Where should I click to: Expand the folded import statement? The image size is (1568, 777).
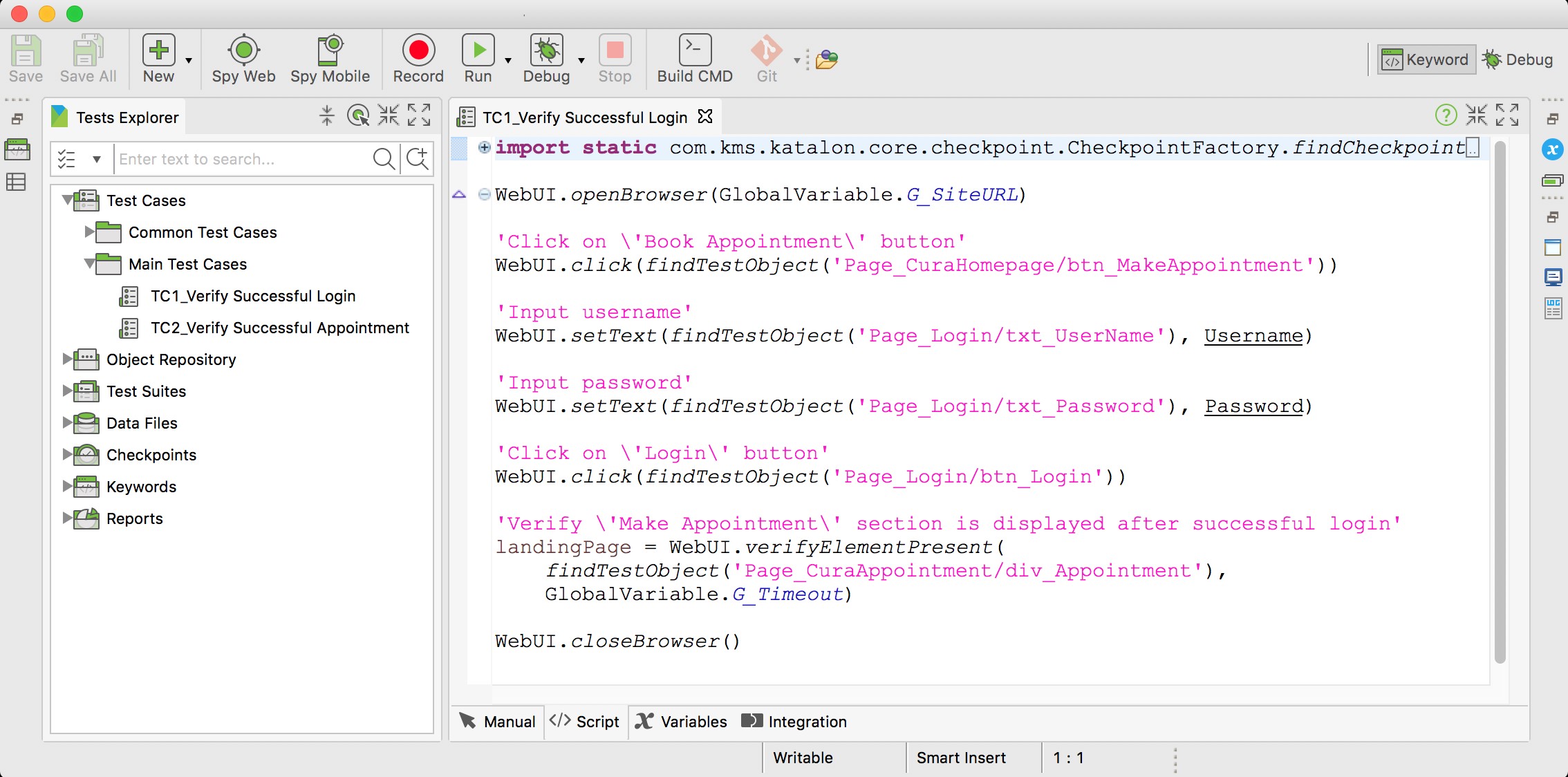point(485,147)
